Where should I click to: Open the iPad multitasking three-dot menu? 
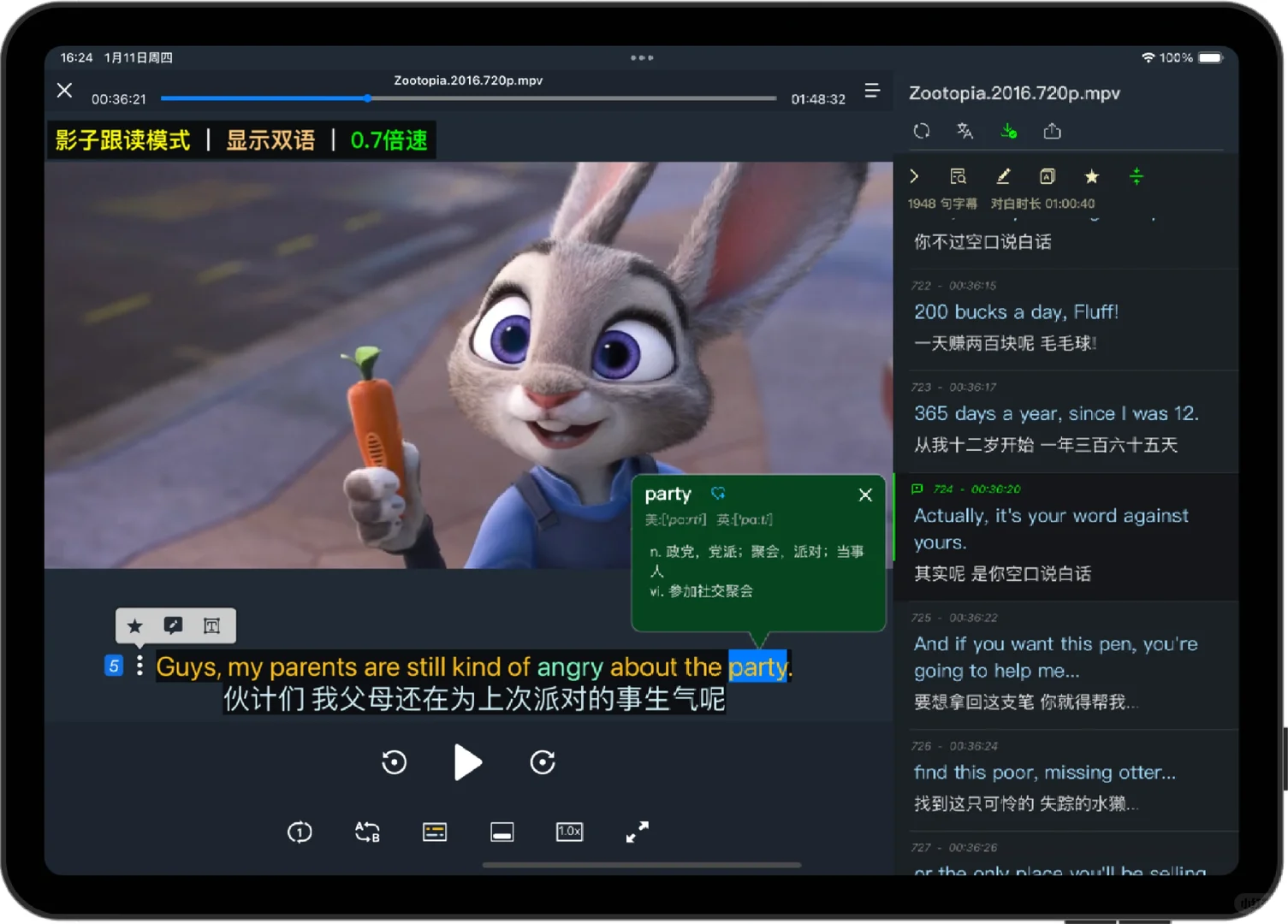(x=642, y=57)
